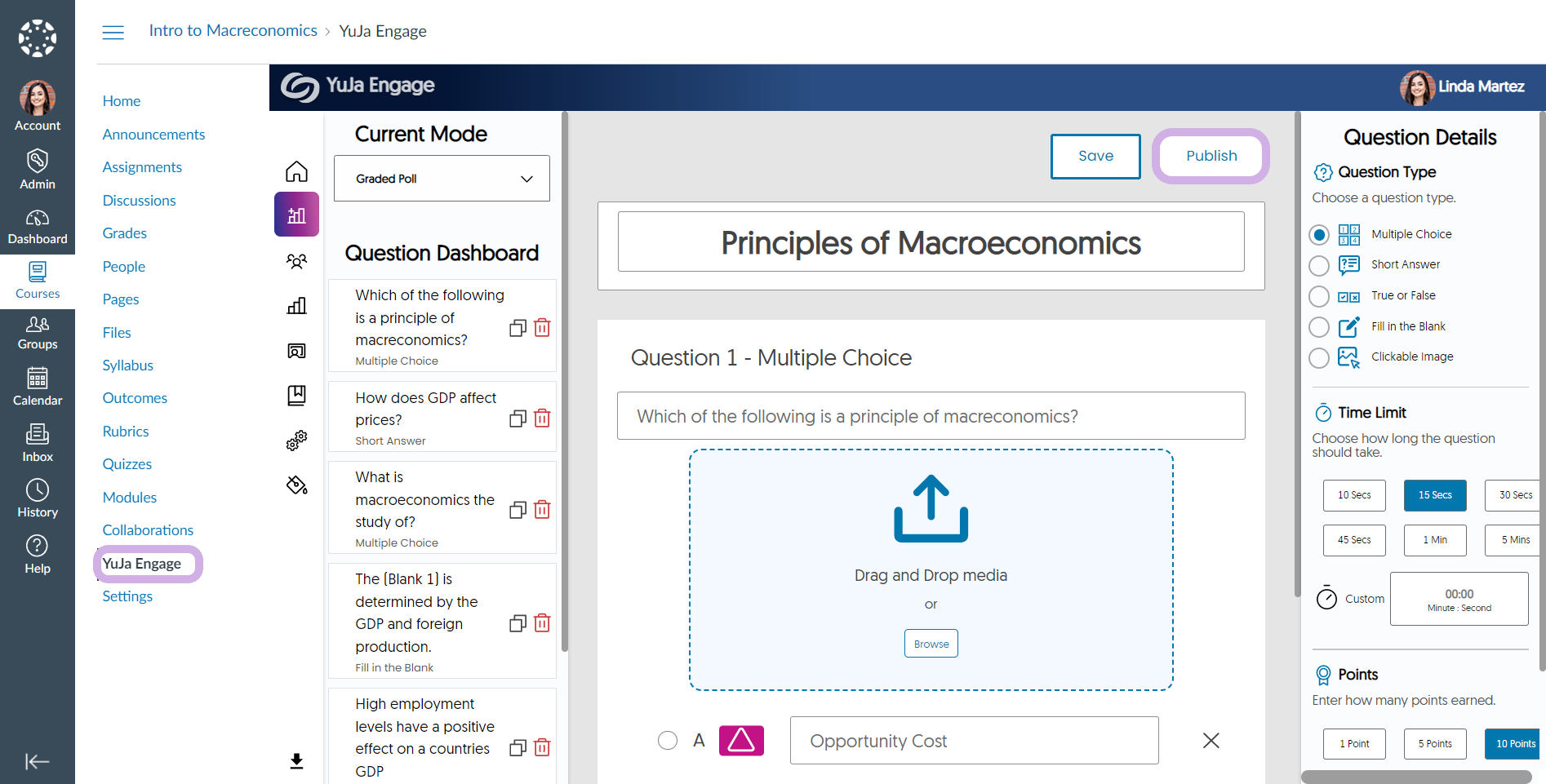1546x784 pixels.
Task: Go to Modules in course navigation
Action: (x=130, y=498)
